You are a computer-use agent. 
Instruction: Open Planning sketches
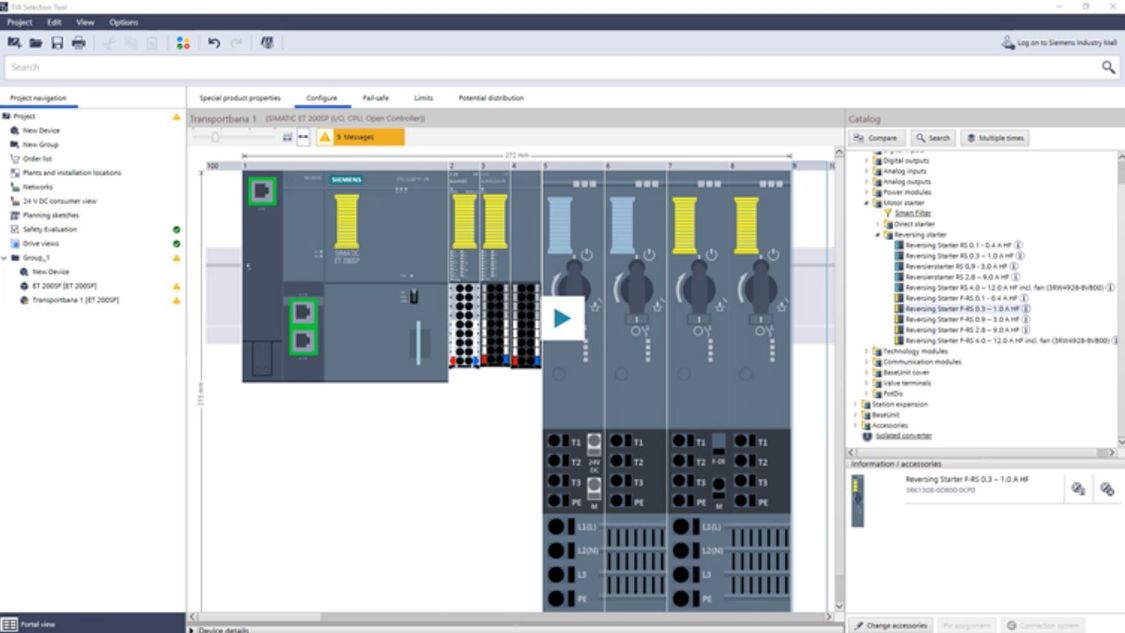50,215
